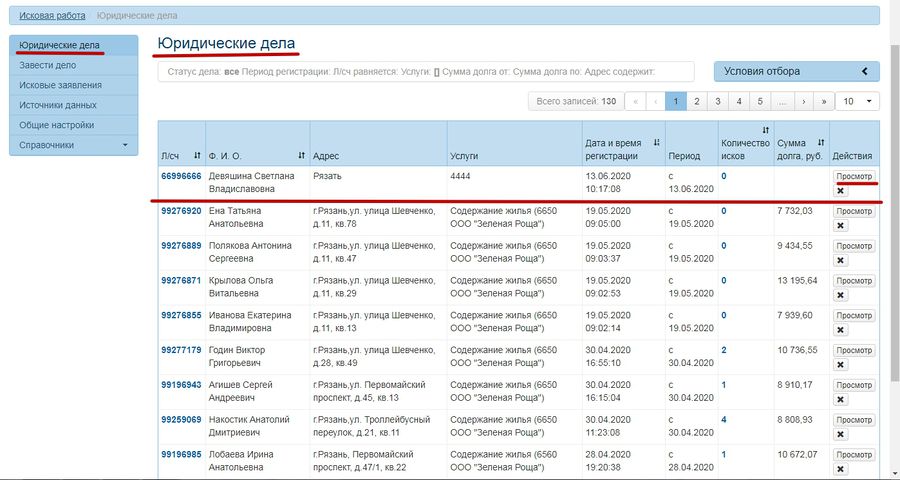900x480 pixels.
Task: Expand the Условия отбора filter panel
Action: tap(796, 72)
